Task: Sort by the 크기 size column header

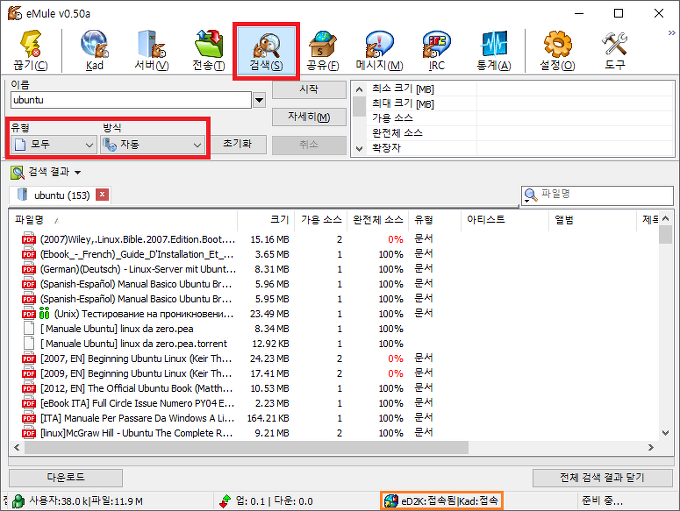Action: [266, 220]
